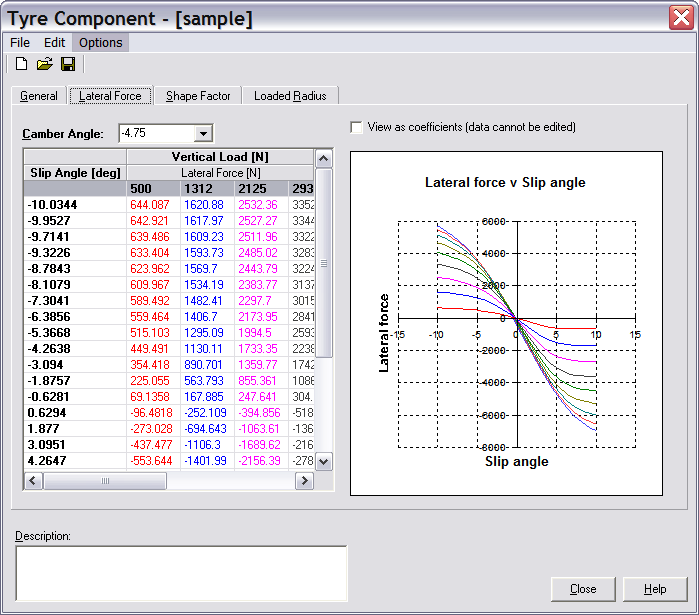The height and width of the screenshot is (615, 699).
Task: Select slip angle row -9.9527
Action: point(75,221)
